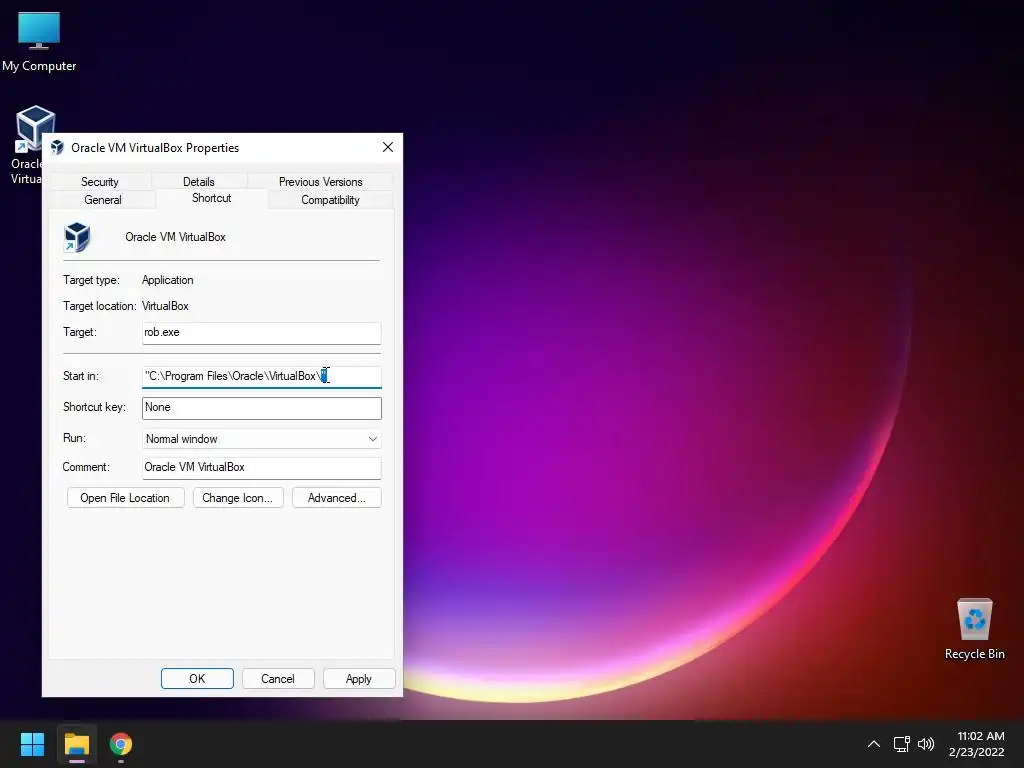The width and height of the screenshot is (1024, 768).
Task: Click the Open File Location button
Action: [125, 498]
